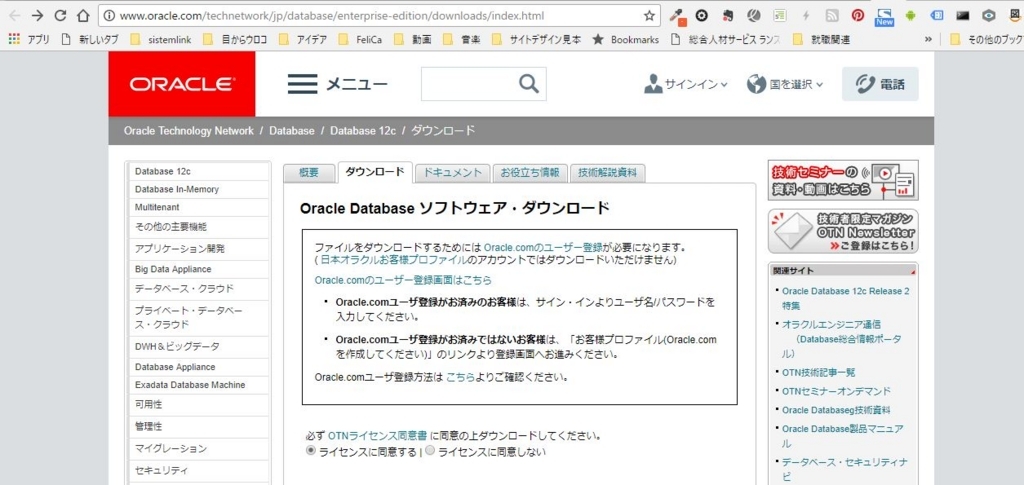1024x485 pixels.
Task: Click the 日本オラクルお客様プロファイル link
Action: [x=393, y=260]
